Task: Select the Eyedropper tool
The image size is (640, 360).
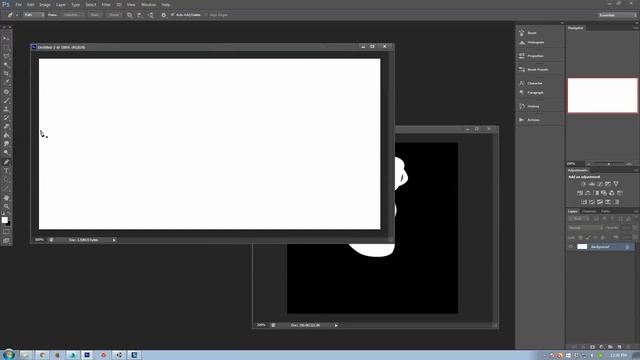Action: (x=6, y=82)
